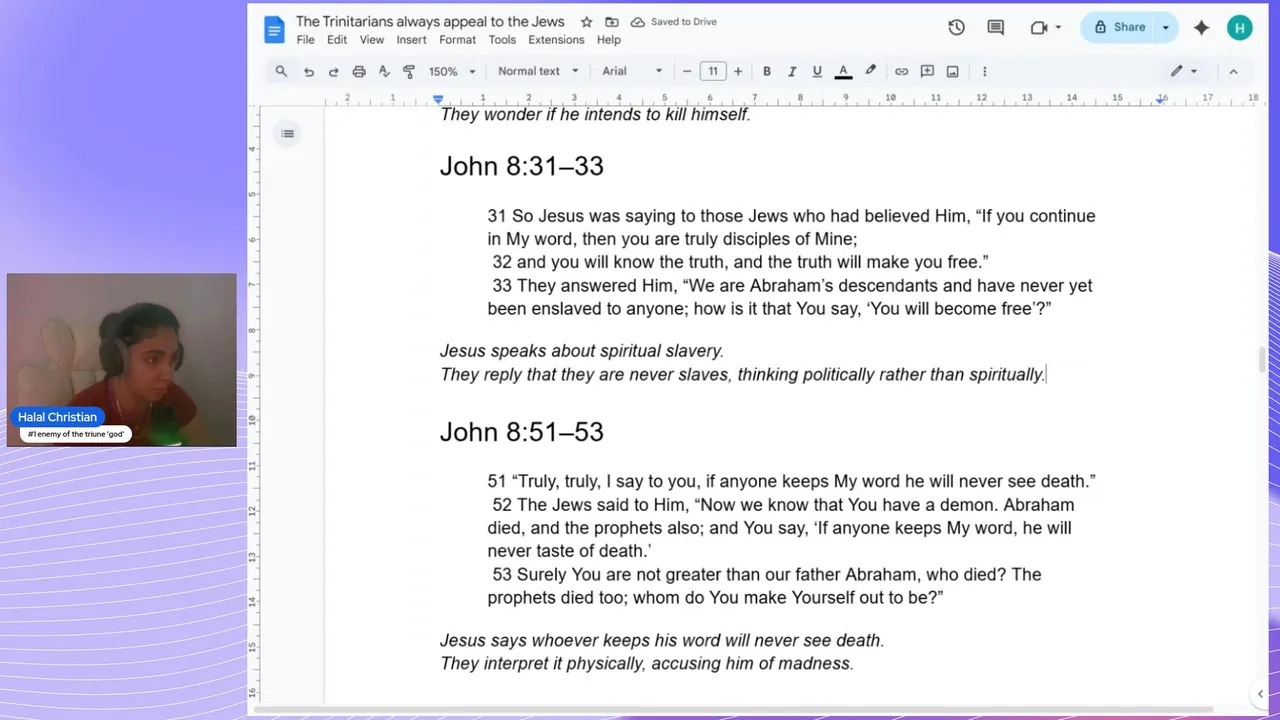Open the Edit menu

[x=337, y=40]
